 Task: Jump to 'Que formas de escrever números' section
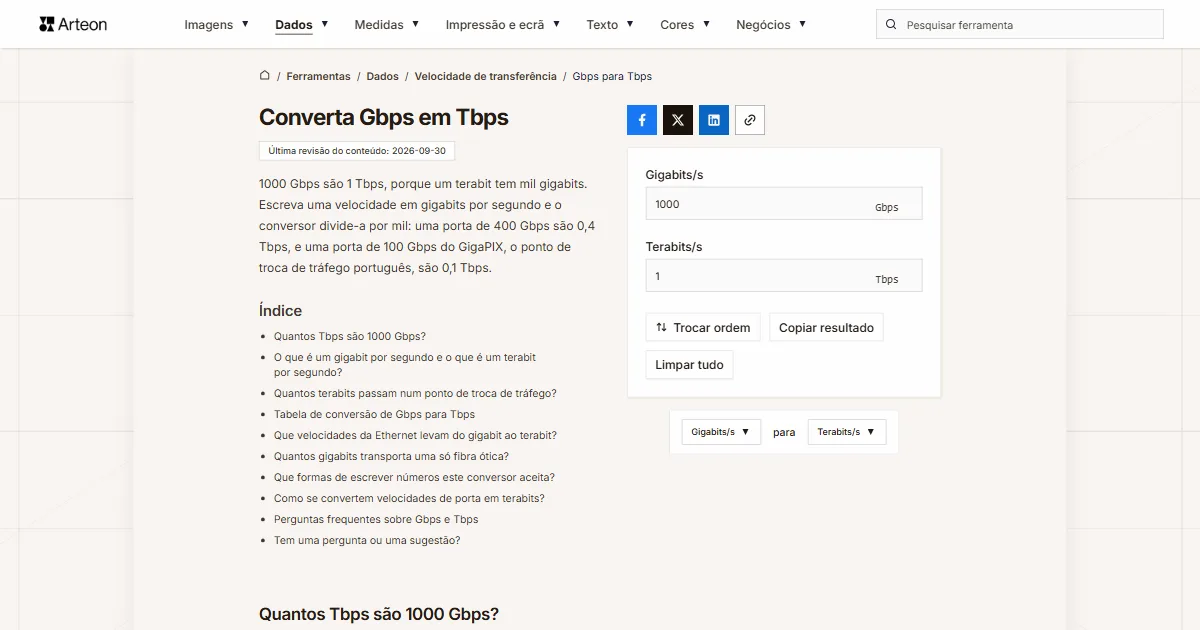point(414,477)
